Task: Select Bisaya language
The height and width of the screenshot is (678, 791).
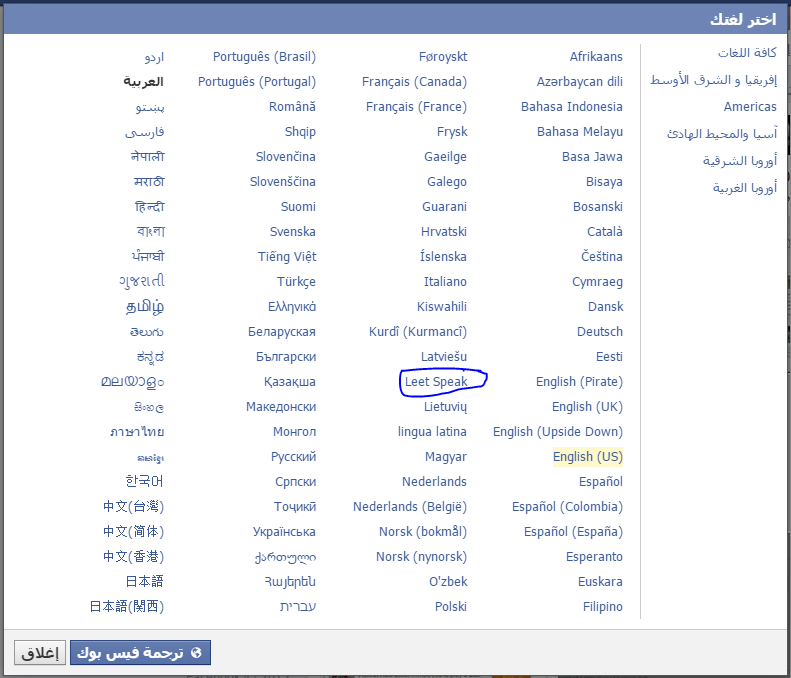Action: 604,182
